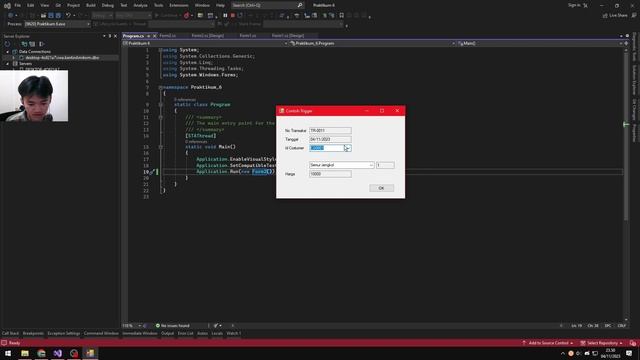Open the Praktikum_6.Program class dropdown

453,43
